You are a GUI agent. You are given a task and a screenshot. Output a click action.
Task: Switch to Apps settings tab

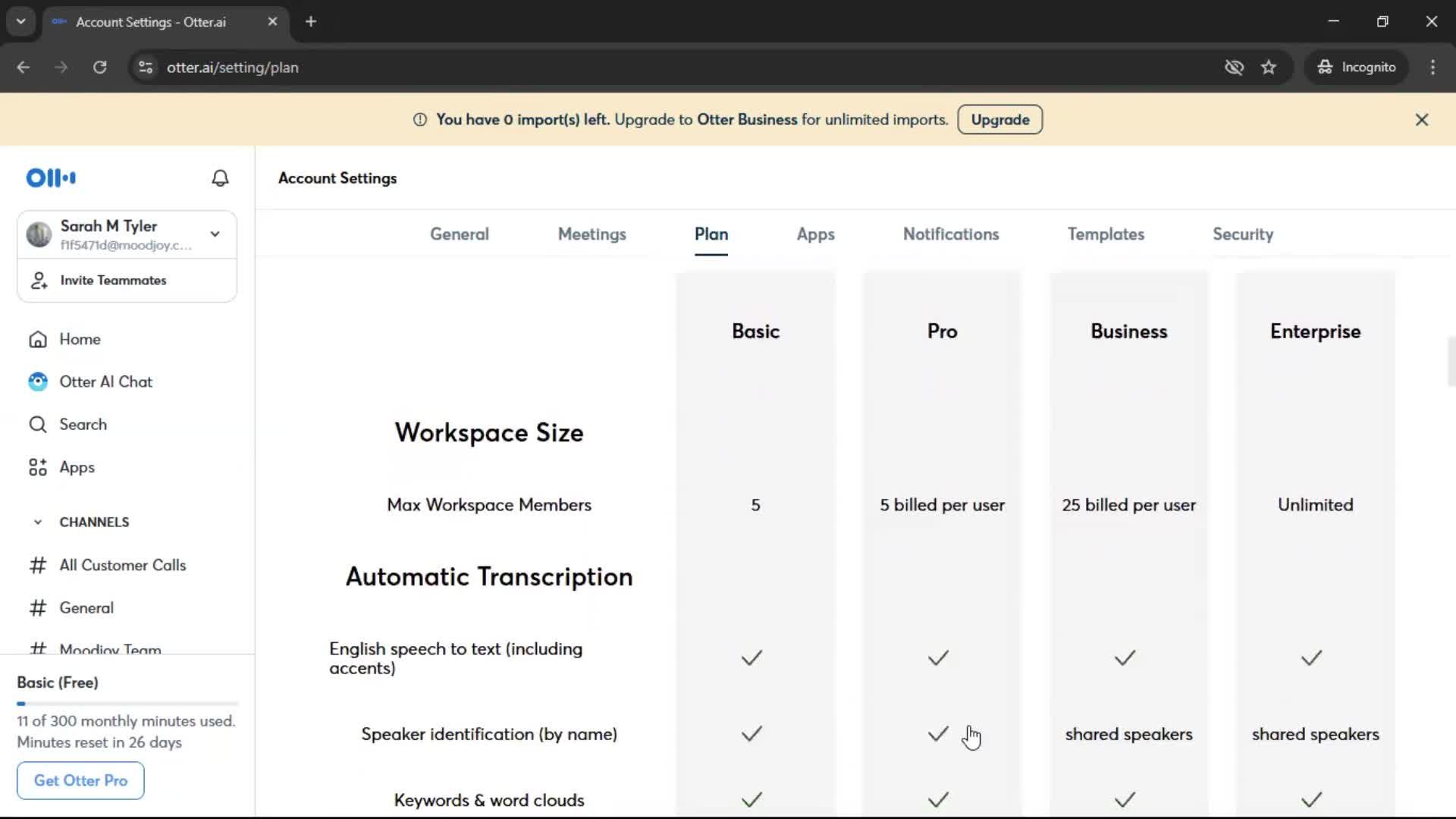[815, 234]
